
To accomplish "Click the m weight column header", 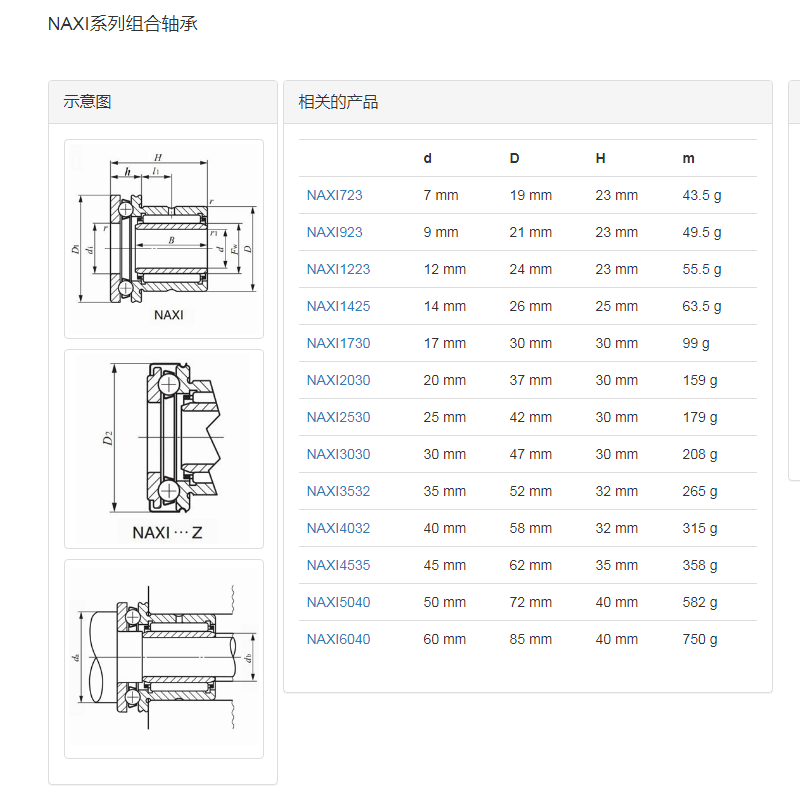I will coord(688,158).
